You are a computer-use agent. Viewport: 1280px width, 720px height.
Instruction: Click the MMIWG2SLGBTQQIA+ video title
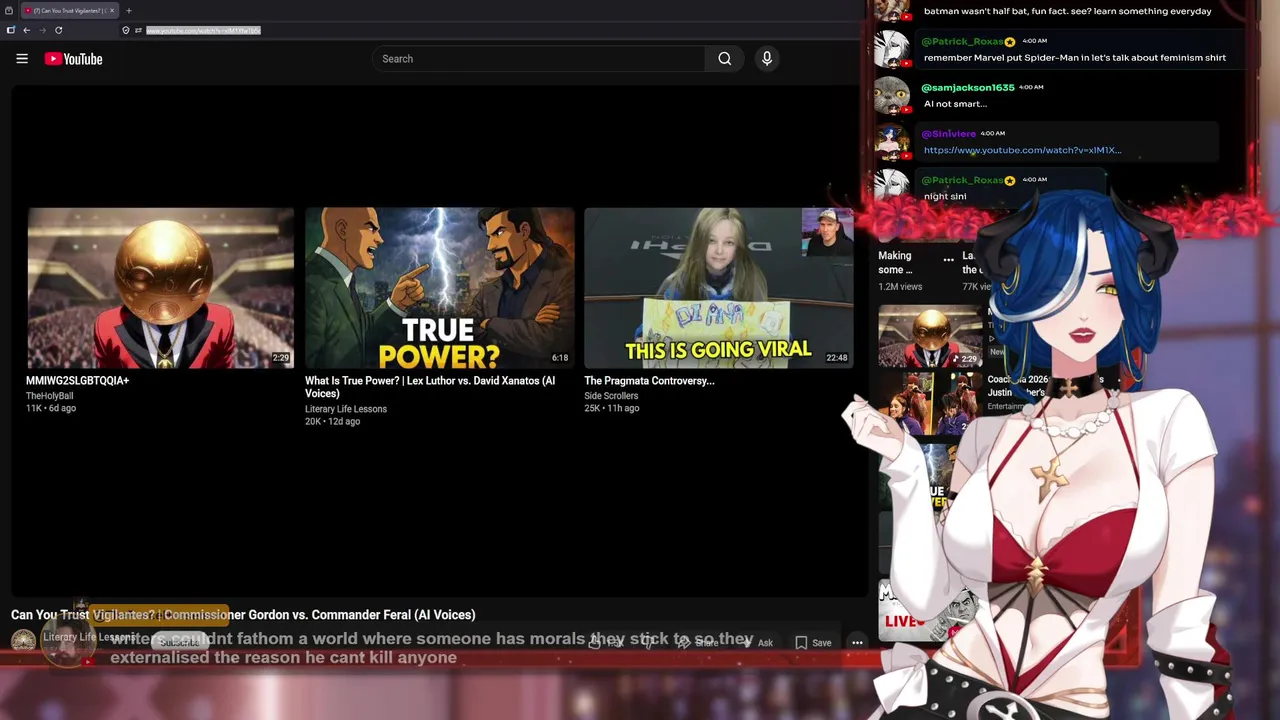click(77, 381)
